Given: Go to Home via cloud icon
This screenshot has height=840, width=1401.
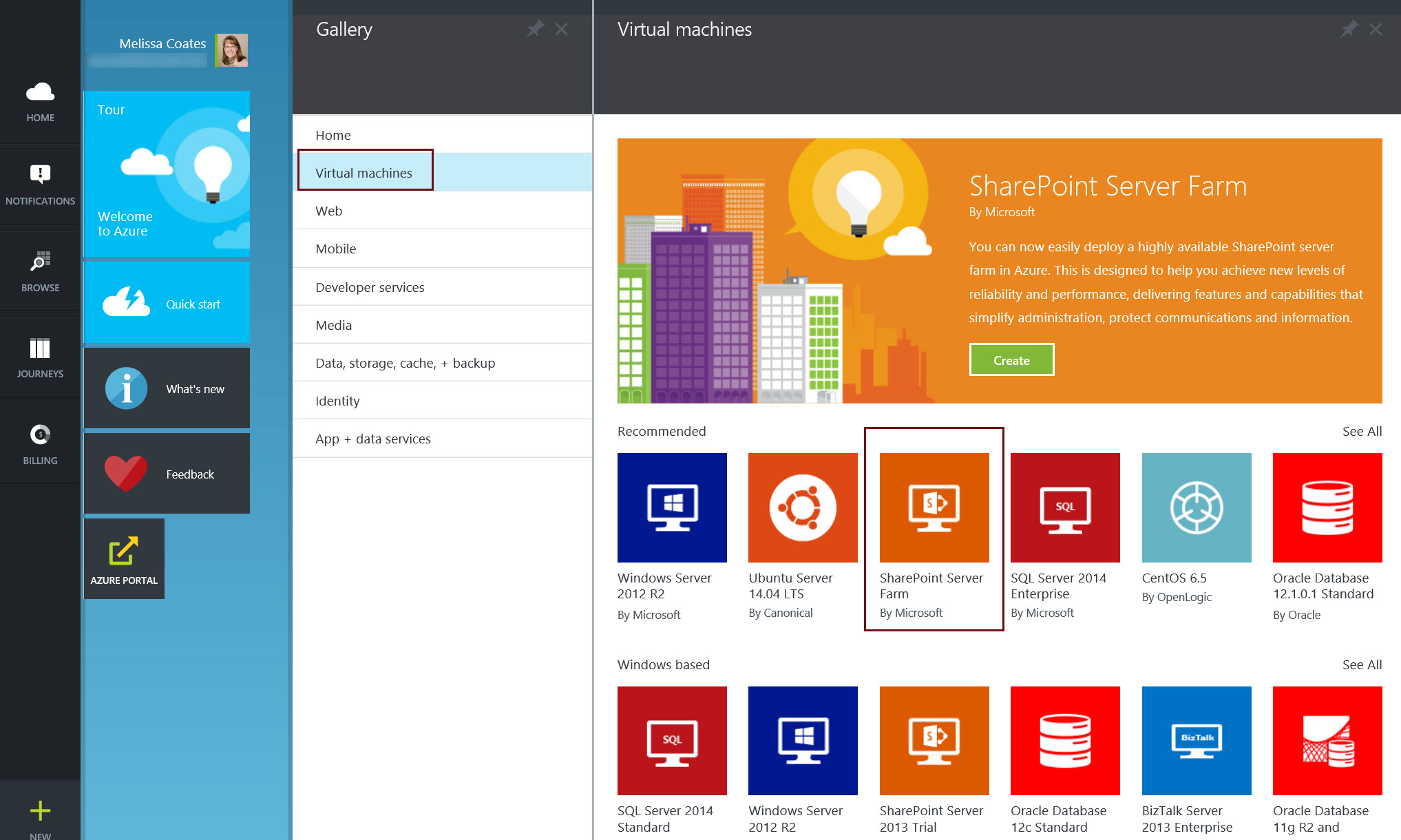Looking at the screenshot, I should pos(40,92).
